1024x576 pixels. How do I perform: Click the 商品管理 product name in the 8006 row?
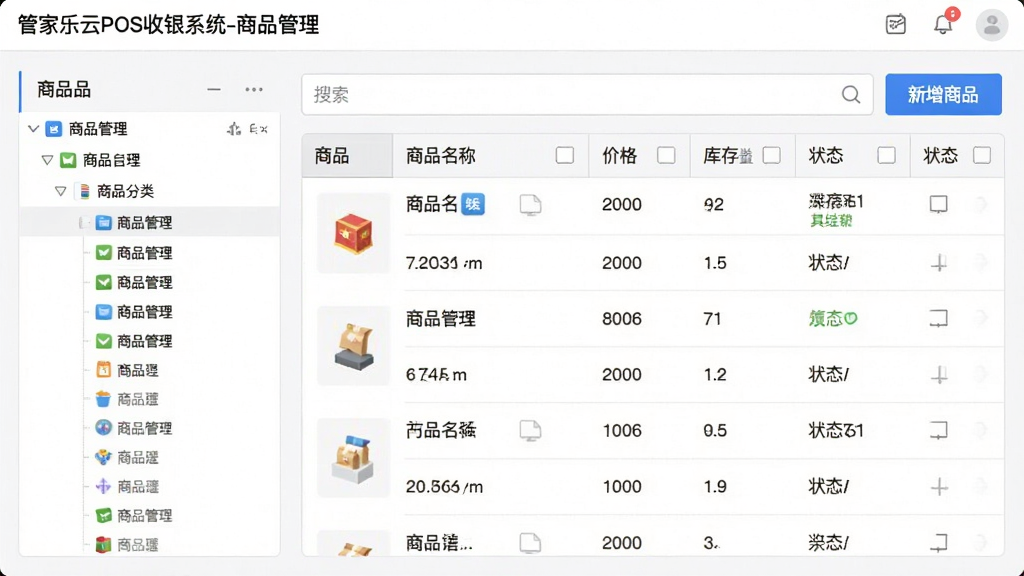coord(441,319)
